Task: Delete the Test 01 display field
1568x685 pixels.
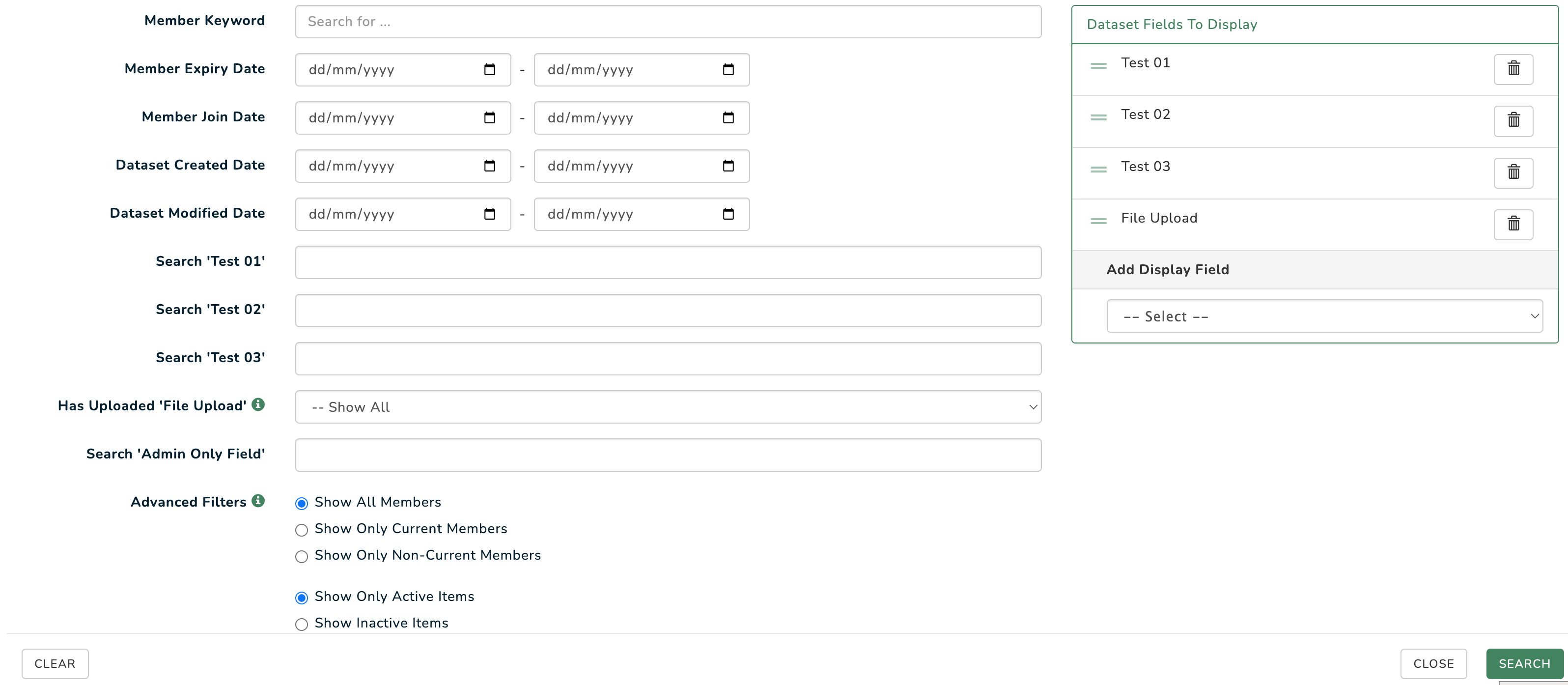Action: 1513,69
